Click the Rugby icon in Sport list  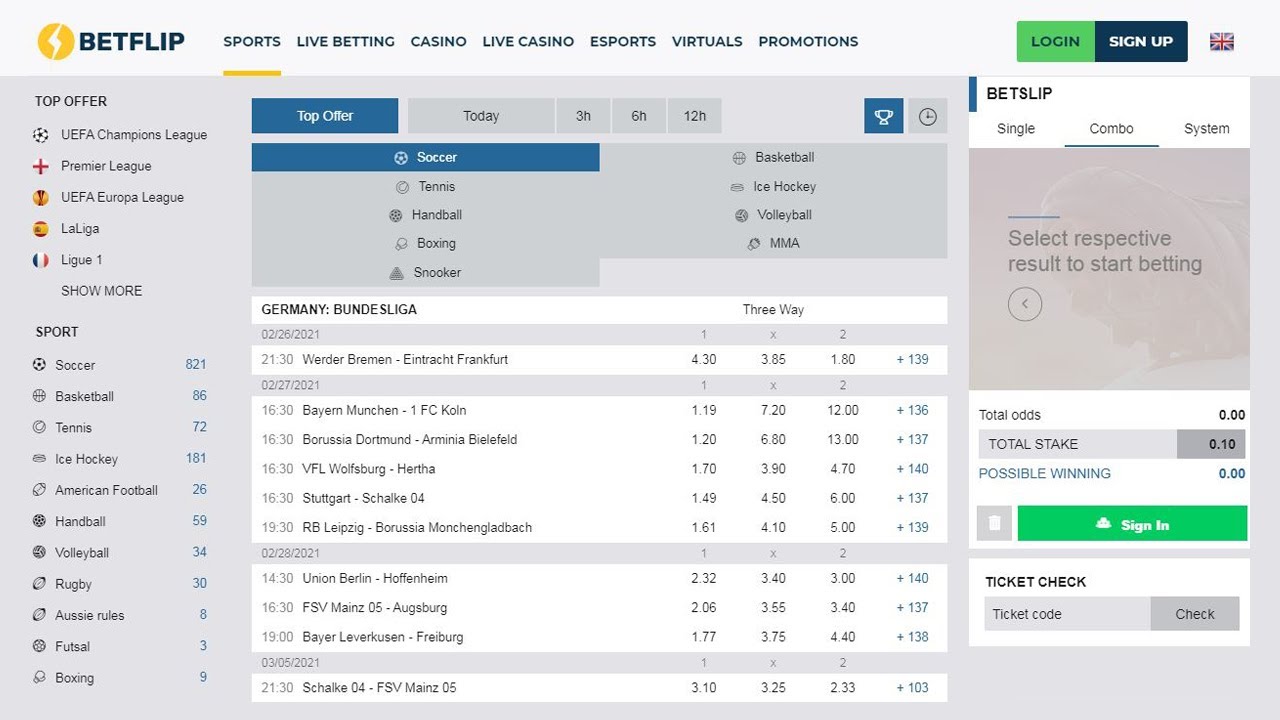click(x=40, y=584)
